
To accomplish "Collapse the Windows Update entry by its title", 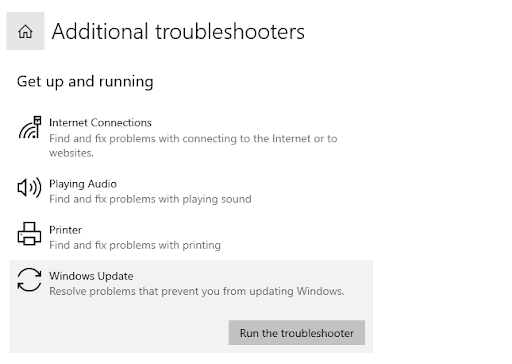I will click(x=91, y=276).
